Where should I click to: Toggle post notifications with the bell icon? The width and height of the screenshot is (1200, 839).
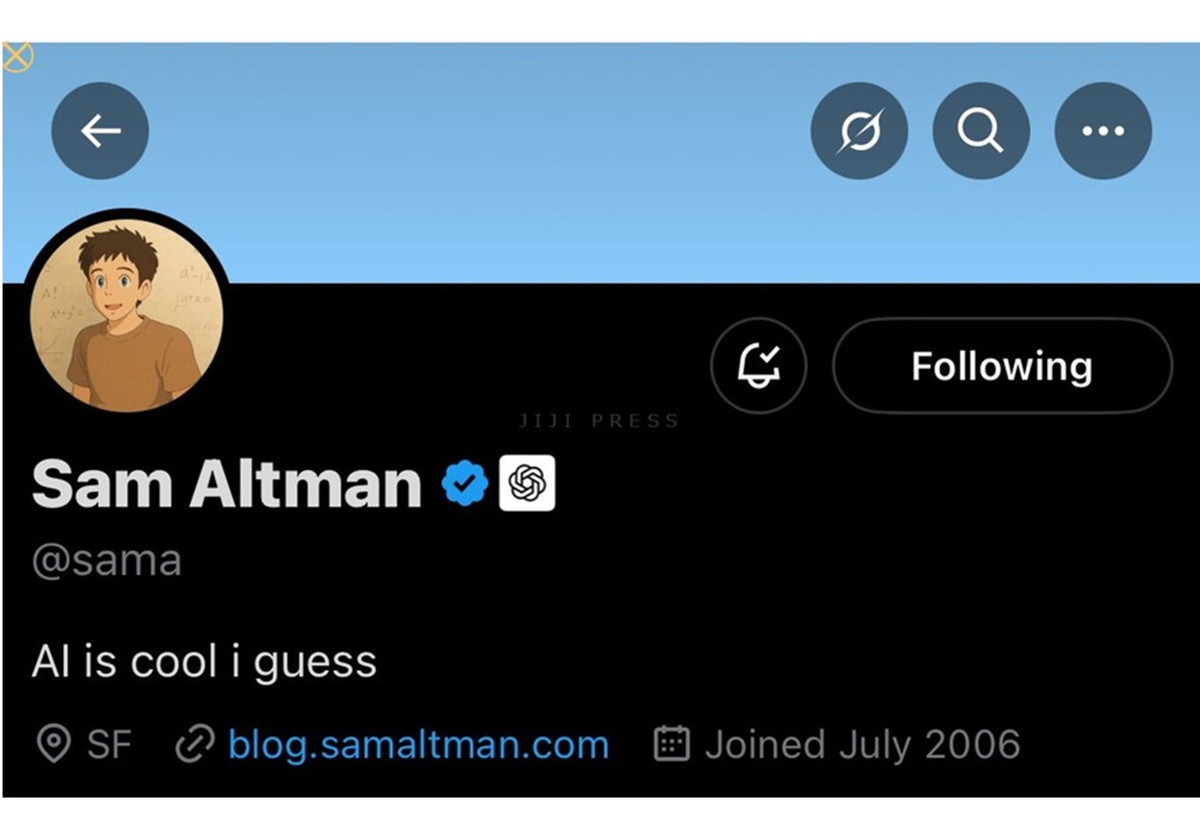click(x=758, y=366)
